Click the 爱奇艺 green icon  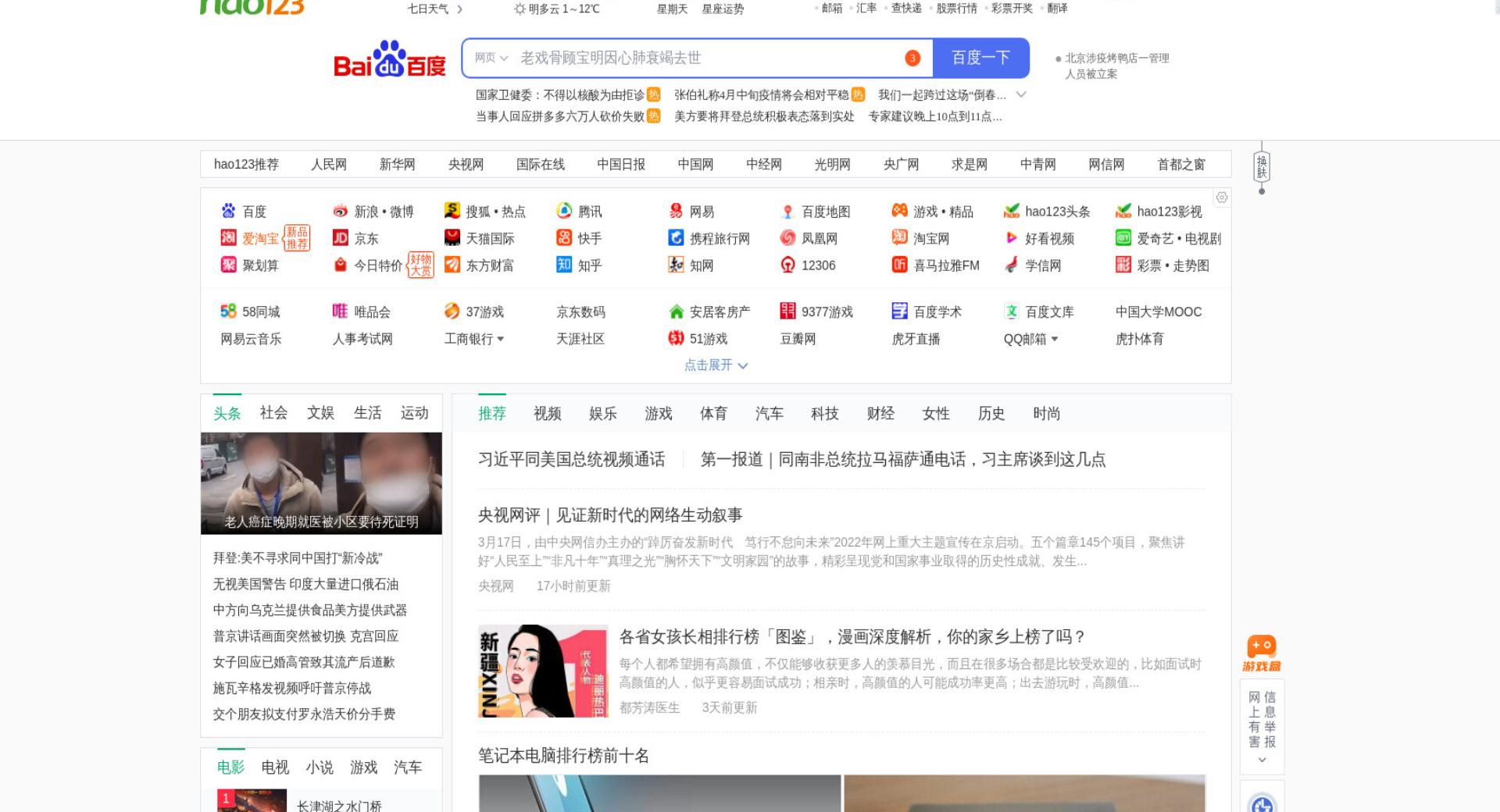(1123, 238)
